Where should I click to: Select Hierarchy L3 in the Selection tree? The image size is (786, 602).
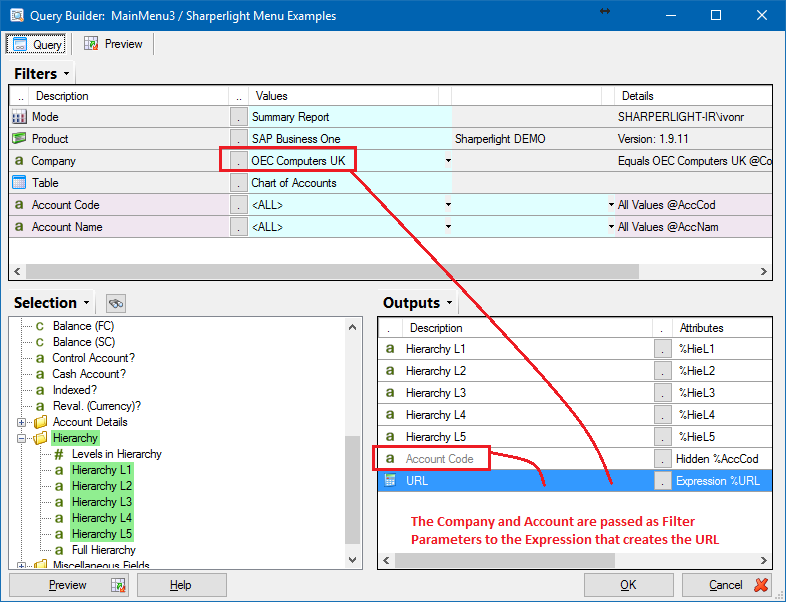pyautogui.click(x=101, y=502)
